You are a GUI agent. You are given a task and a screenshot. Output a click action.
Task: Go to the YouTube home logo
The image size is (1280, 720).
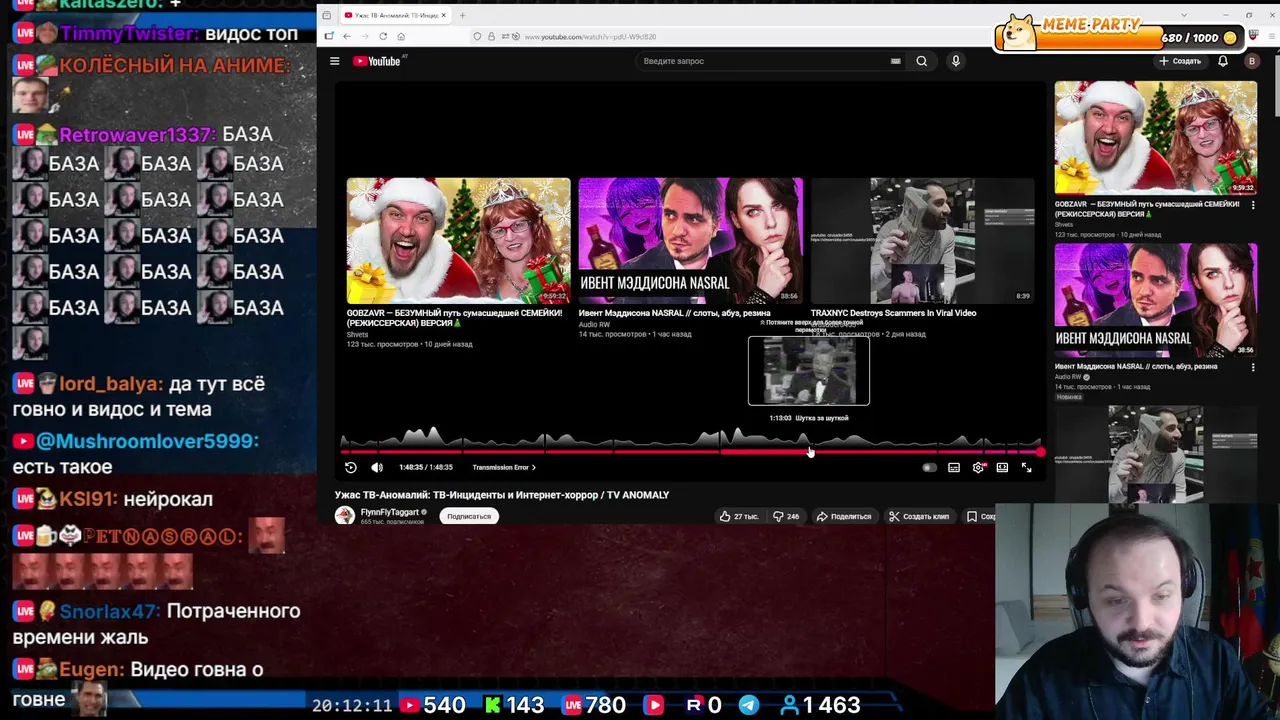(x=377, y=61)
